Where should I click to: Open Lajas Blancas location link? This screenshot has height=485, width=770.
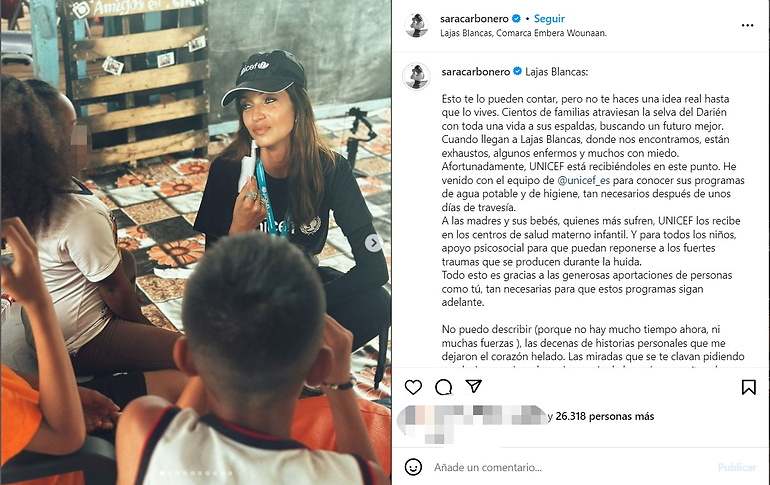(x=523, y=33)
